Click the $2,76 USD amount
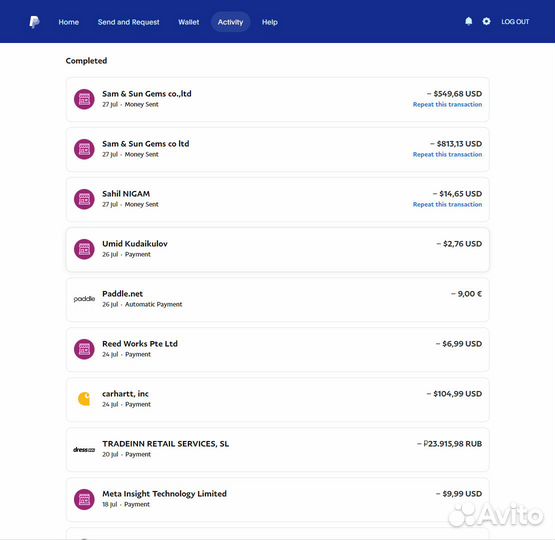Screen dimensions: 555x540 (x=459, y=244)
